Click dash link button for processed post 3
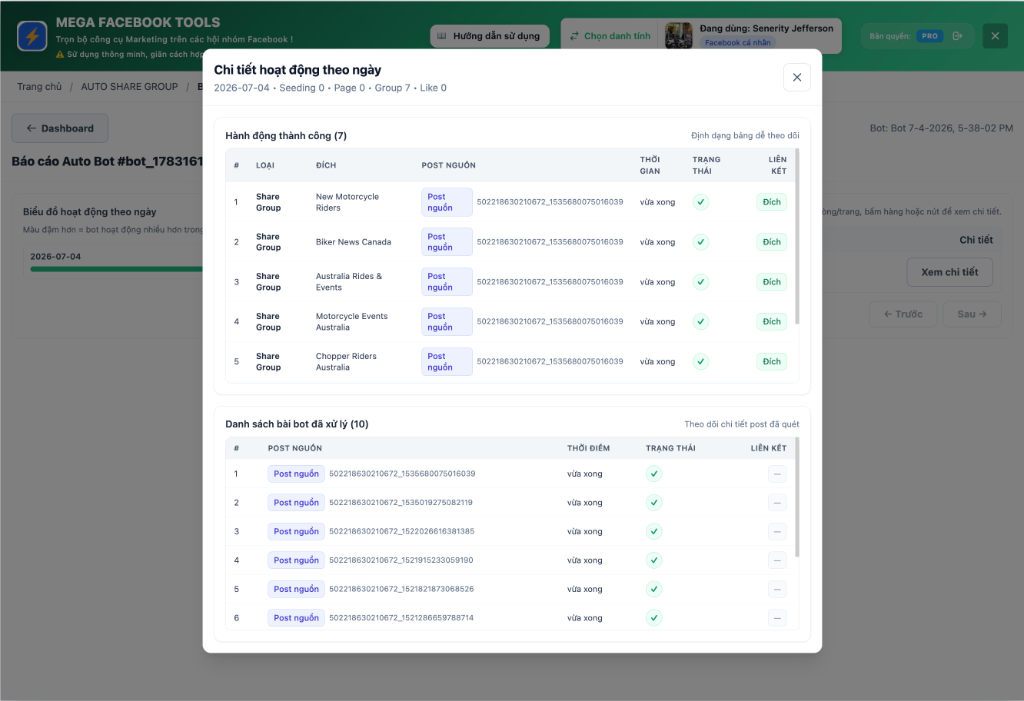 click(x=777, y=531)
